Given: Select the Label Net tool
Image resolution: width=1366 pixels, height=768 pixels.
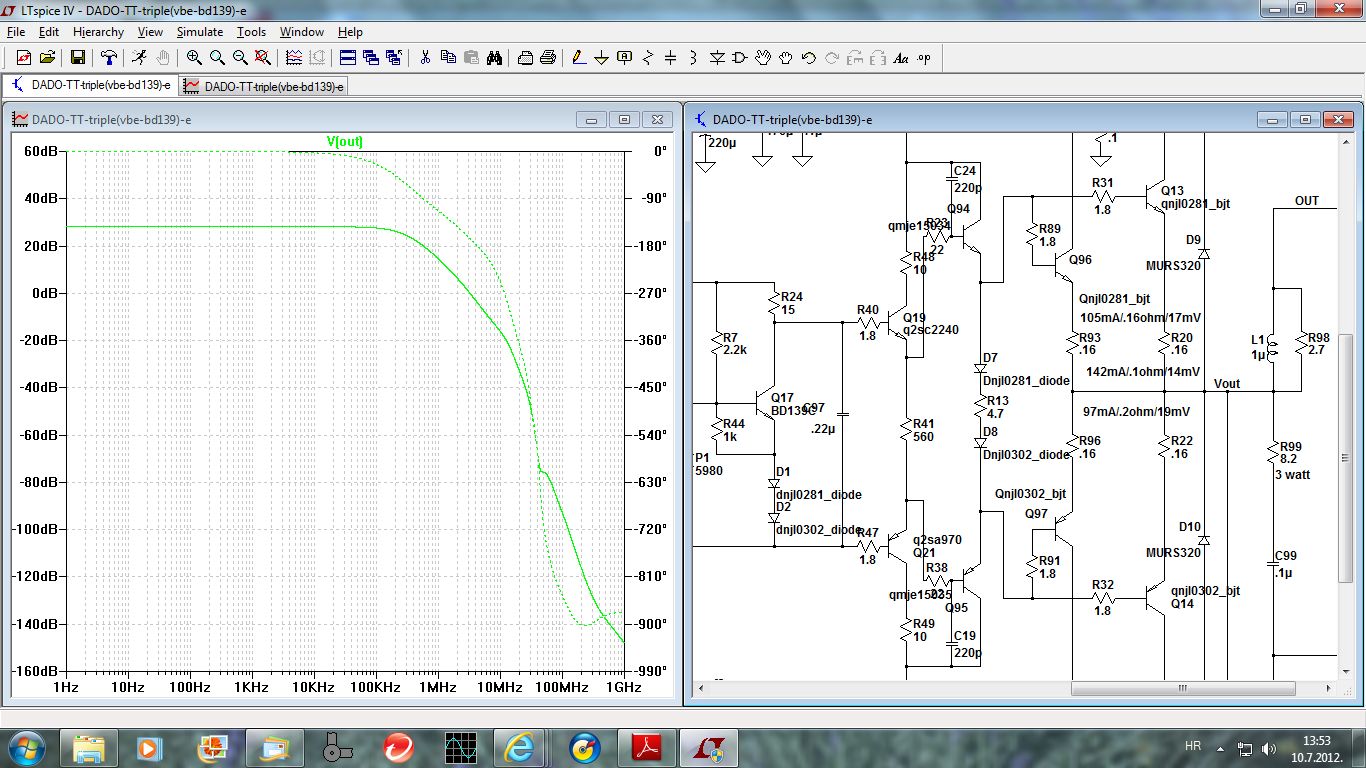Looking at the screenshot, I should 624,58.
